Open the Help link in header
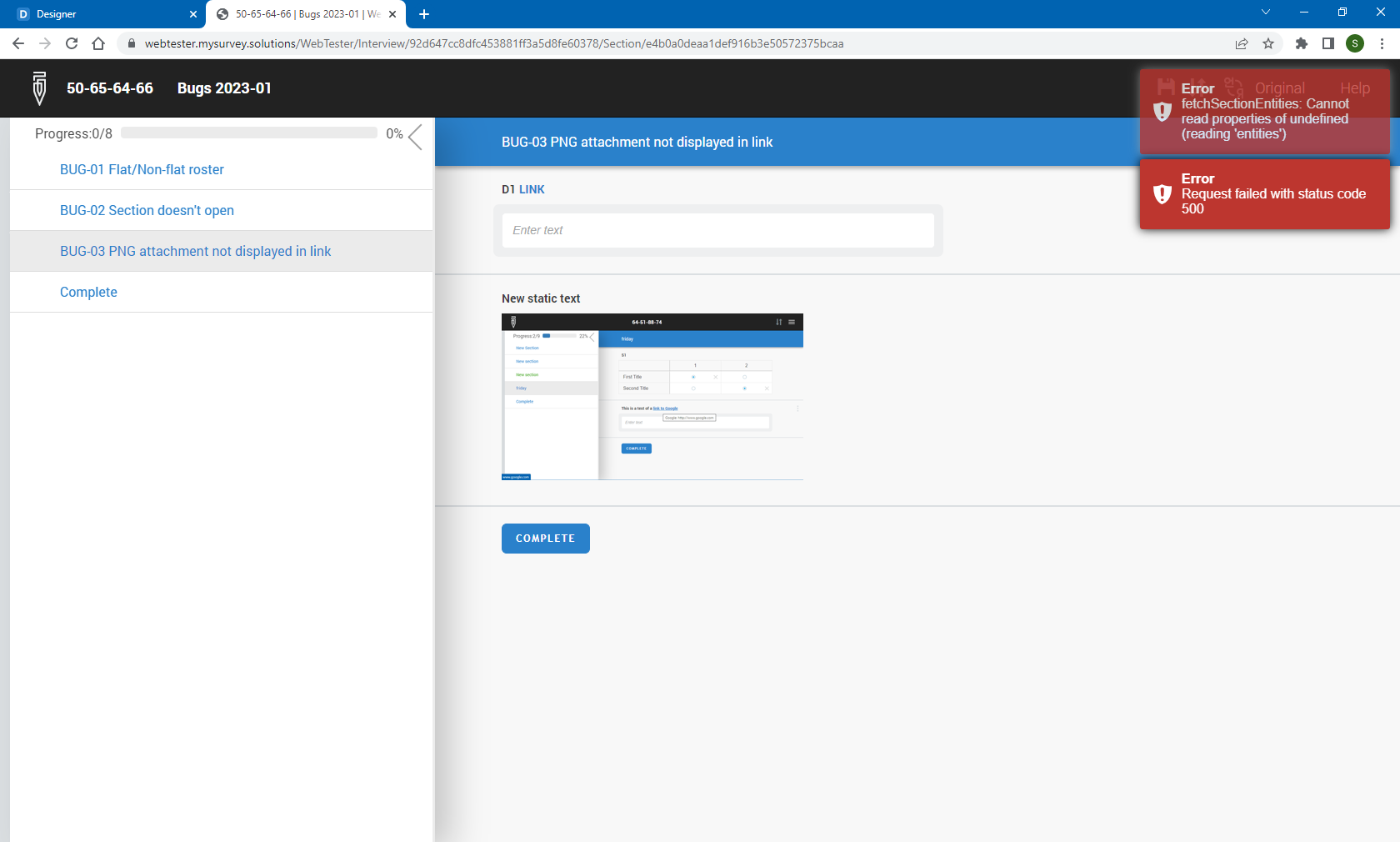Image resolution: width=1400 pixels, height=842 pixels. point(1355,87)
